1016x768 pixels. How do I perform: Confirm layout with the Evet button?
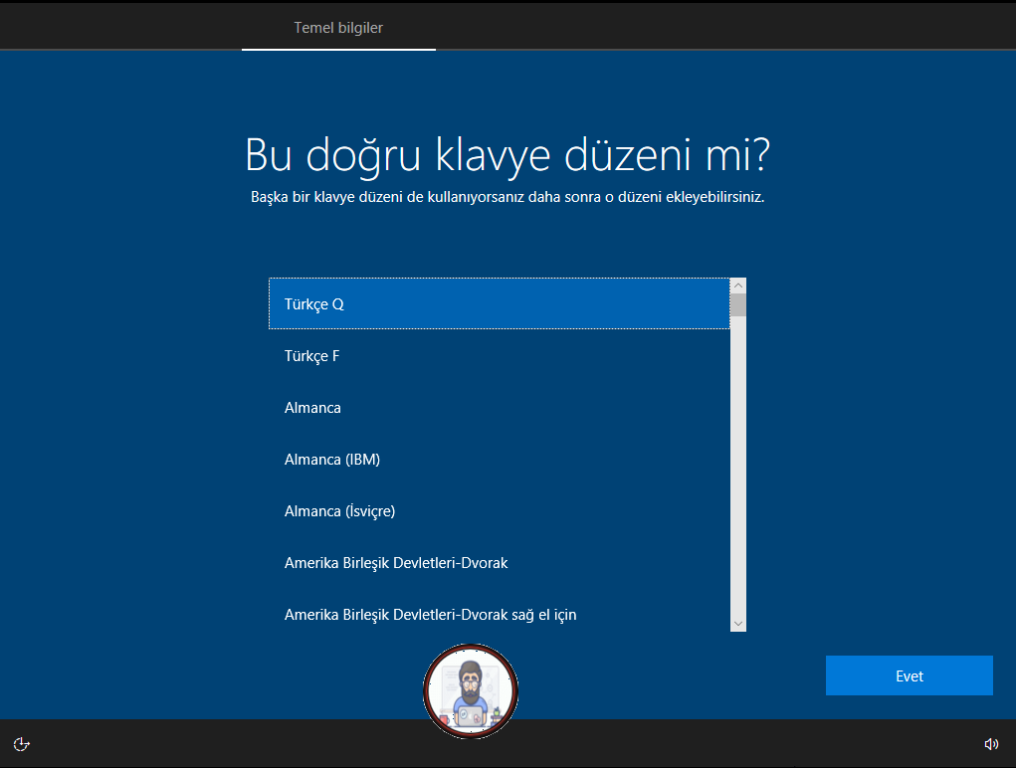(909, 676)
